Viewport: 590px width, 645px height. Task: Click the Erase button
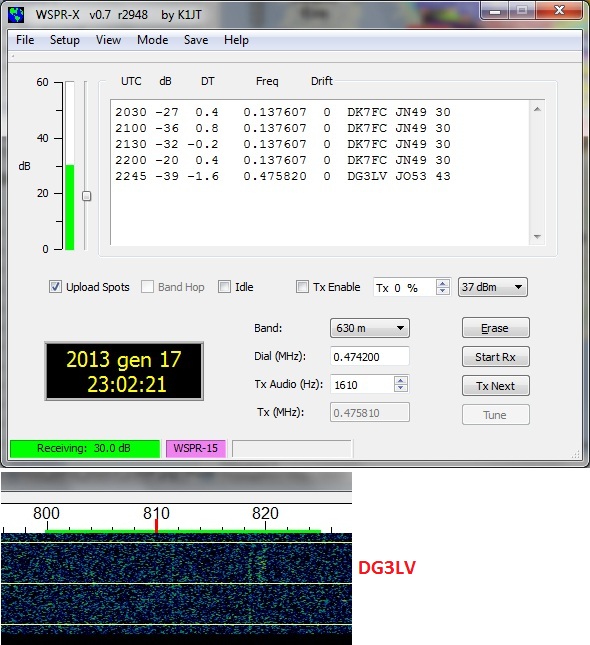click(495, 328)
